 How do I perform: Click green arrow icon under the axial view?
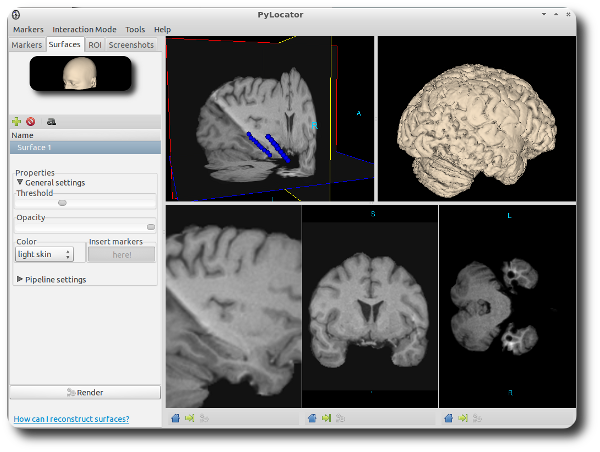coord(463,418)
